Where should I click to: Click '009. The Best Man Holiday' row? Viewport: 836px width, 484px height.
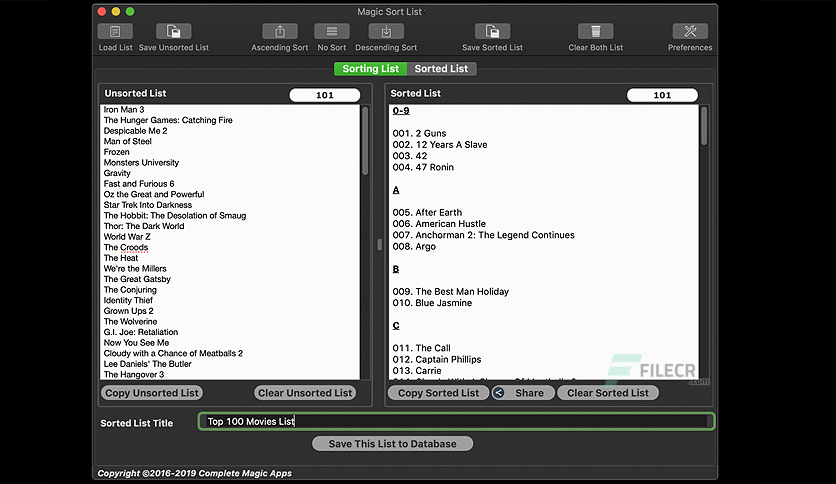click(451, 292)
